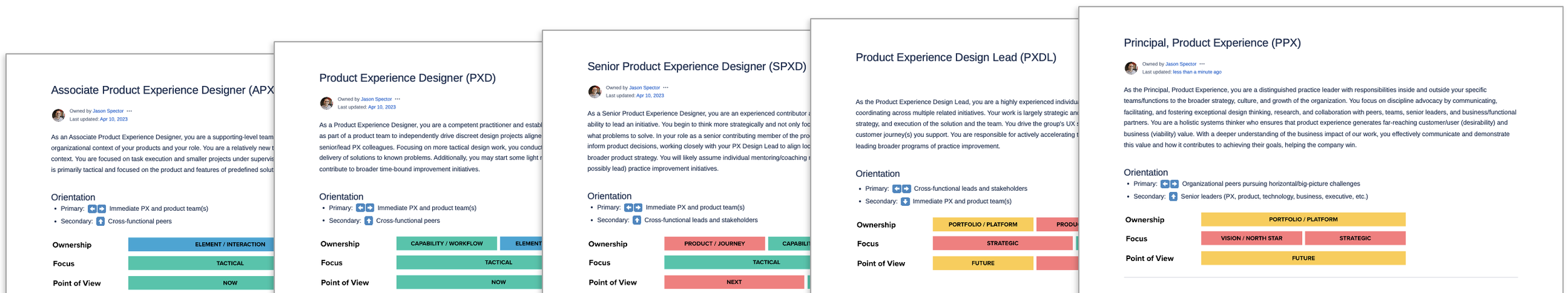Click the blue ELEMENT / INTERACTION ownership bar

(x=201, y=244)
